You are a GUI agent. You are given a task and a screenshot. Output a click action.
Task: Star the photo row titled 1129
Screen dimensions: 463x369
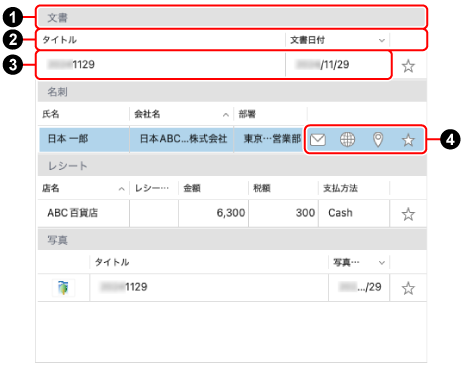click(x=408, y=288)
